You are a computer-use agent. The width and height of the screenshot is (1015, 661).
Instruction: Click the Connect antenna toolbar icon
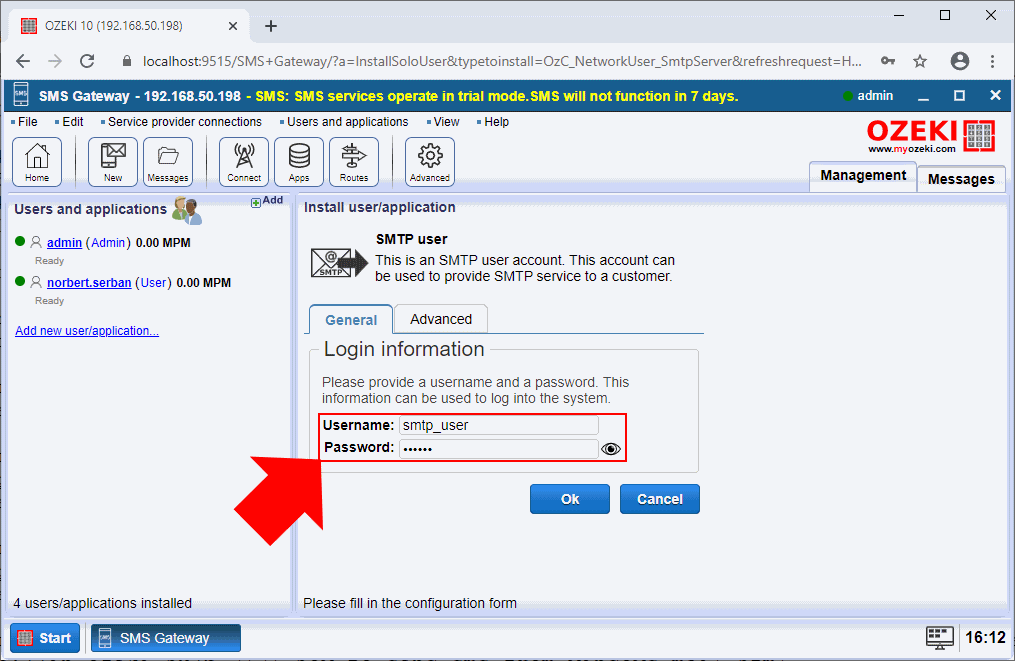[x=244, y=162]
